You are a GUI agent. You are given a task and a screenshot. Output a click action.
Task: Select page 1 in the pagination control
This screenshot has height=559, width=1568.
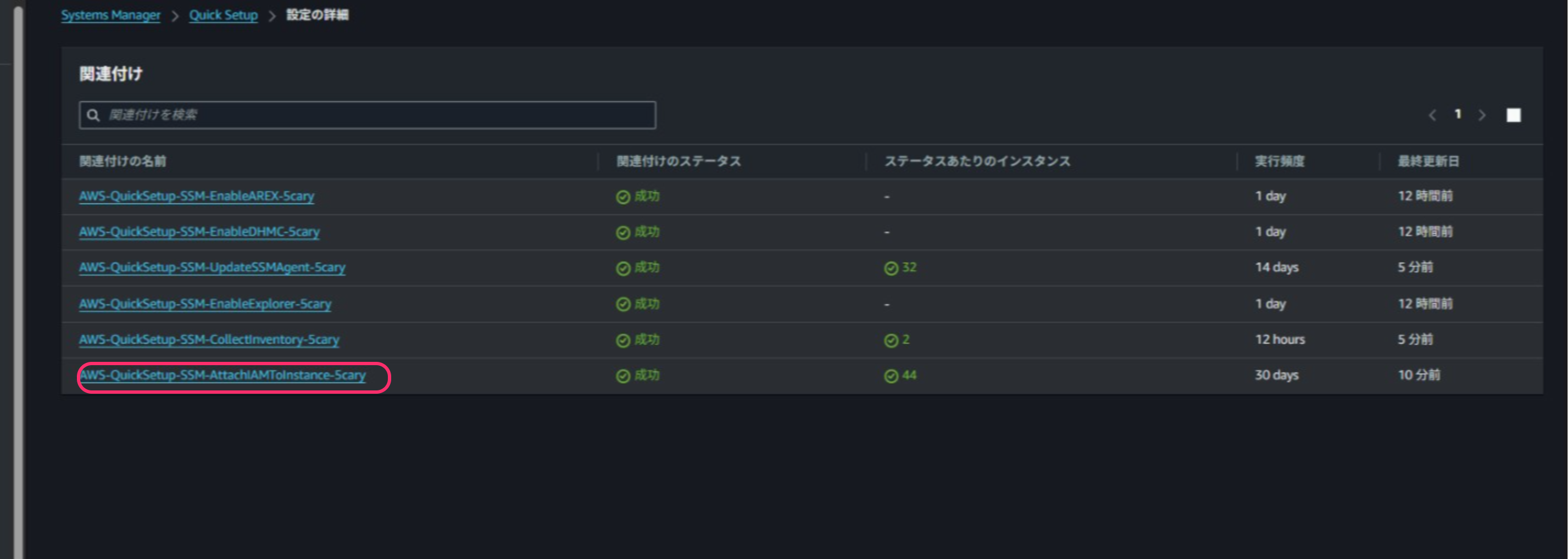pos(1459,114)
